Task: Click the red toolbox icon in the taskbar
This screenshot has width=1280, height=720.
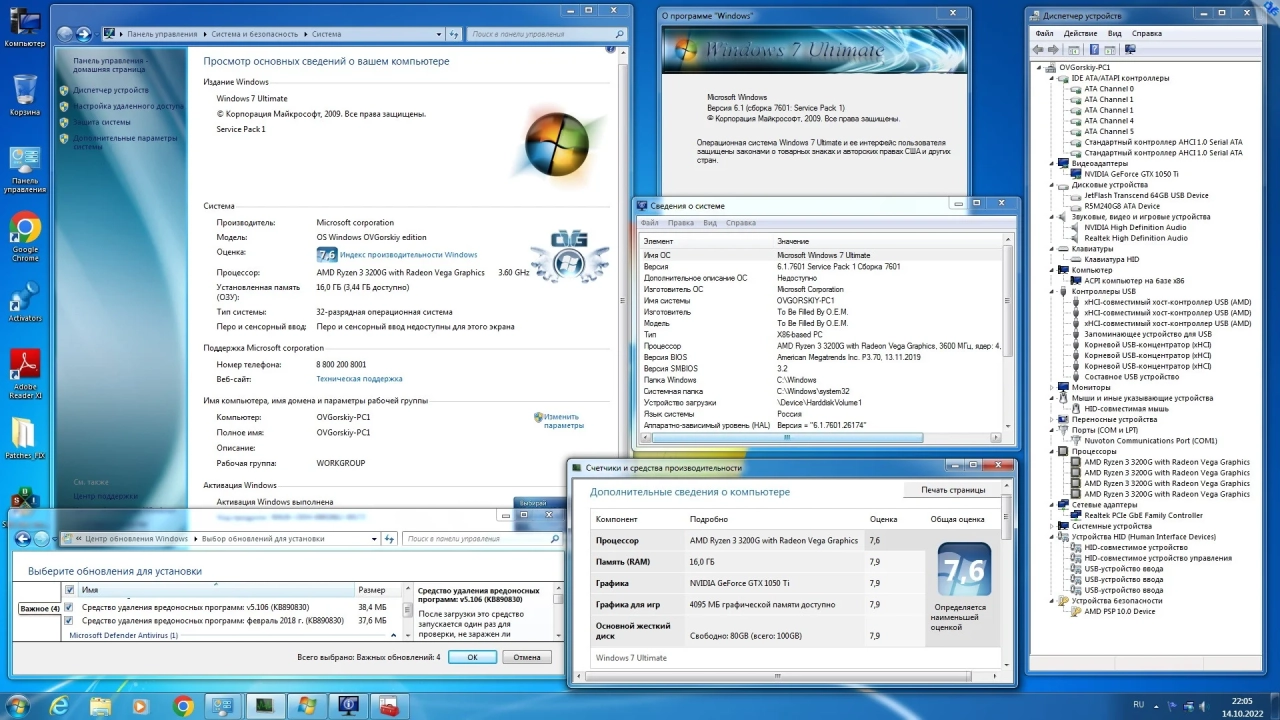Action: coord(387,706)
